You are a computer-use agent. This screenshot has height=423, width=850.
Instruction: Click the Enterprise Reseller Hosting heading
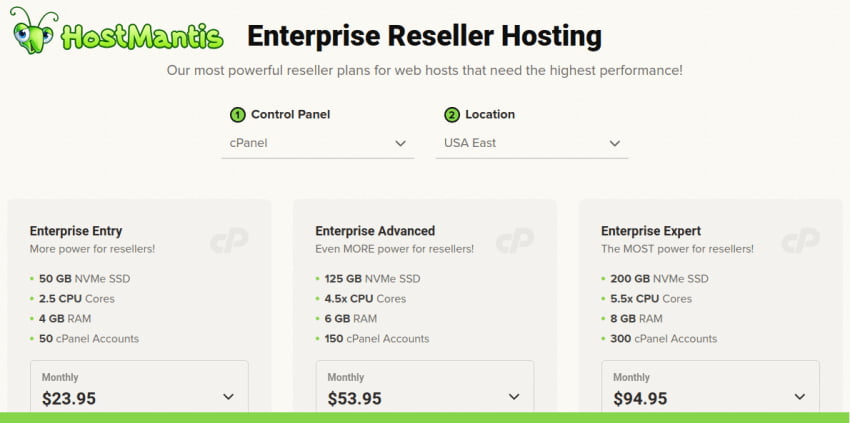424,36
